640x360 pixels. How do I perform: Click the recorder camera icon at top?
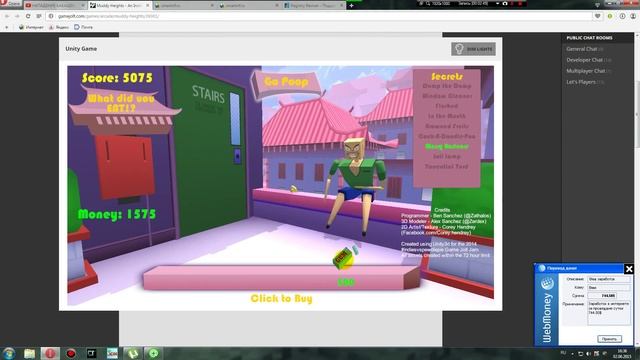(505, 3)
